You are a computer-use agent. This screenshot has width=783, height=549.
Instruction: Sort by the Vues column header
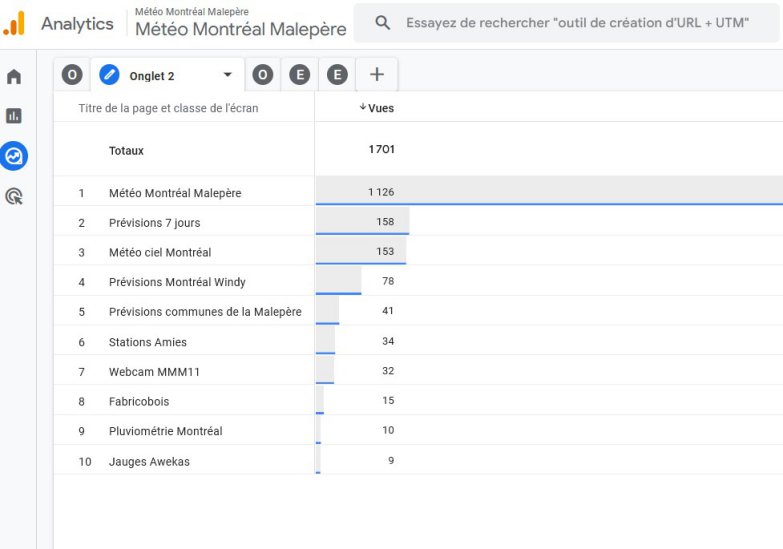click(377, 108)
